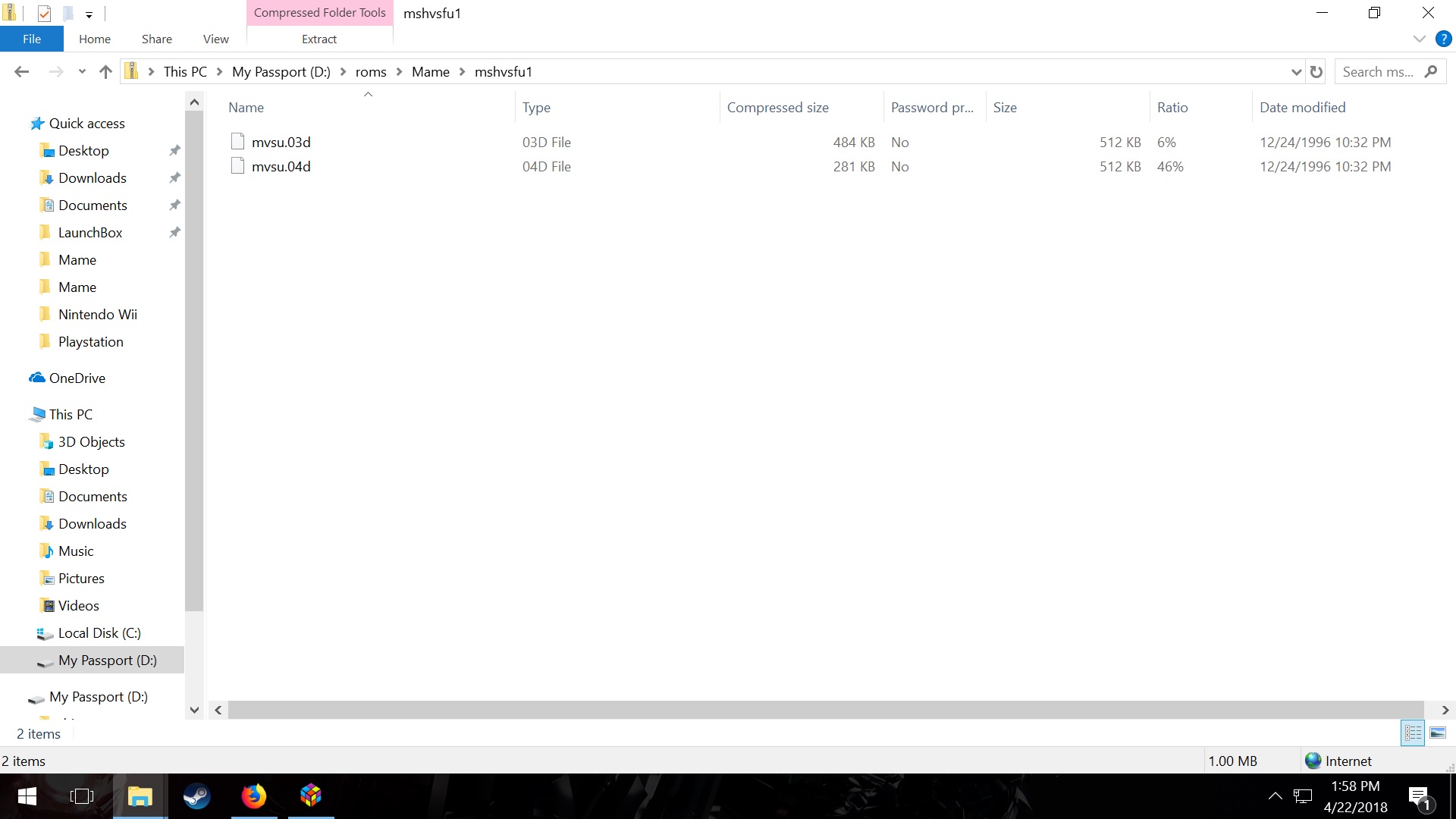The image size is (1456, 819).
Task: Expand the ribbon with the chevron
Action: click(x=1420, y=39)
